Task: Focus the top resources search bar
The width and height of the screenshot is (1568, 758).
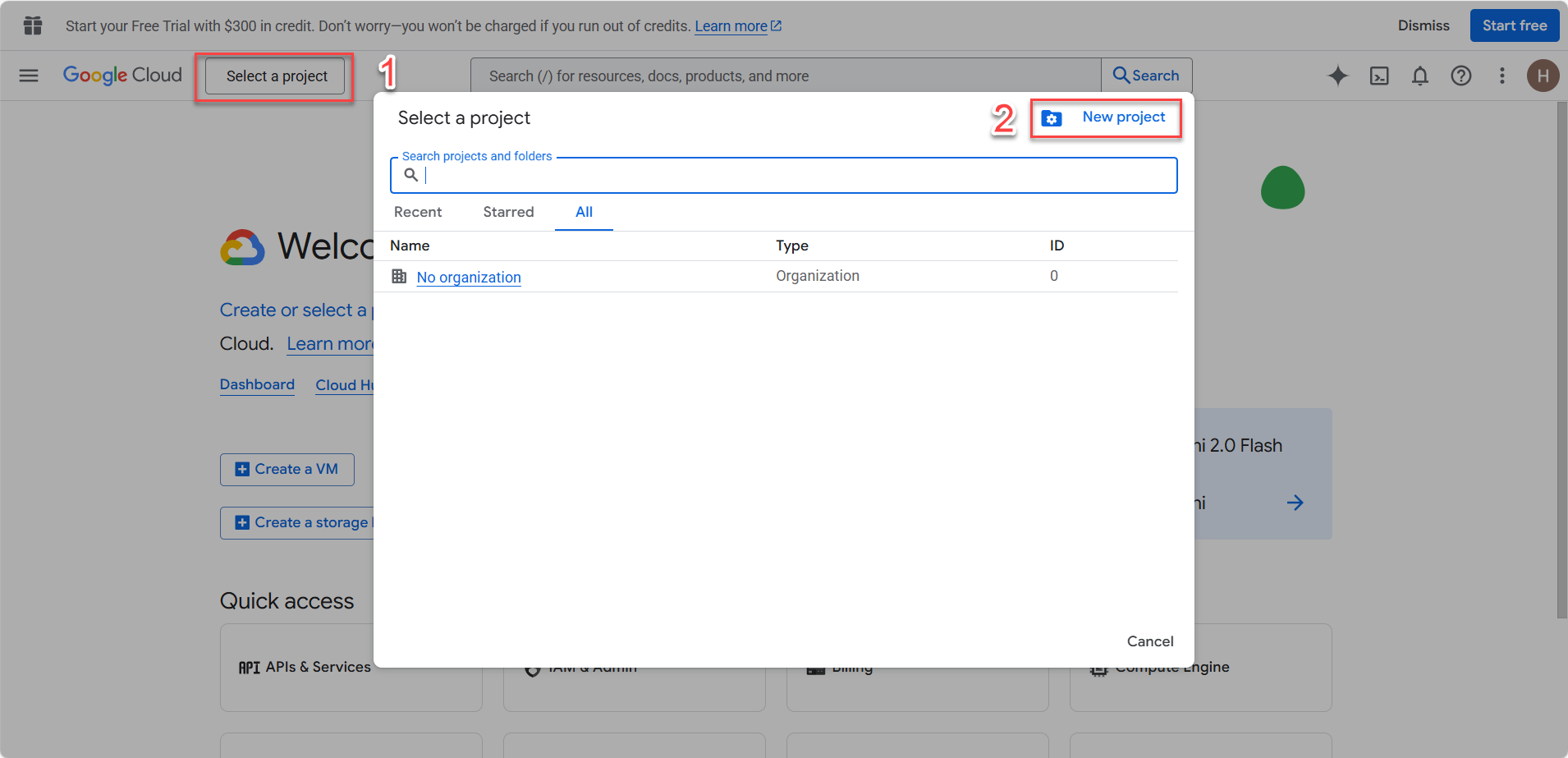Action: 786,76
